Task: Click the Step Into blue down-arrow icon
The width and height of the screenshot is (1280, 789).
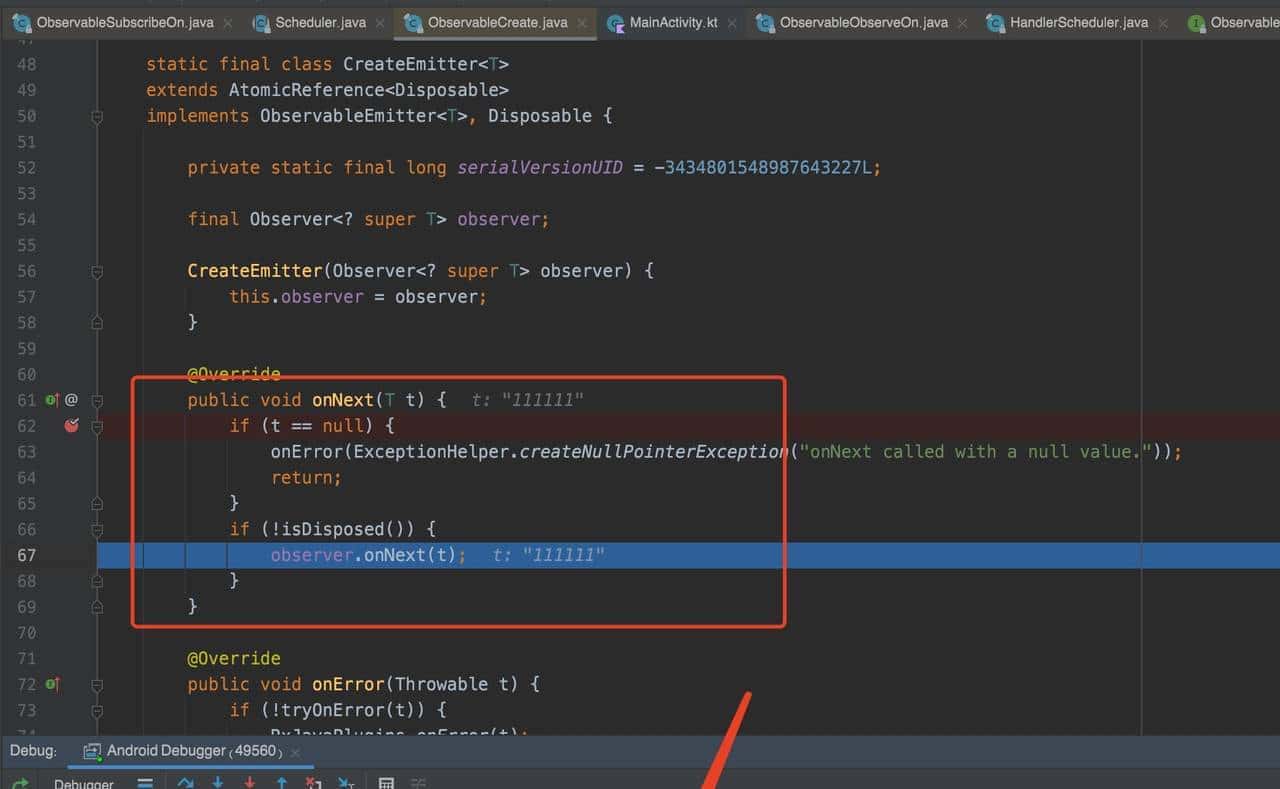Action: (x=218, y=783)
